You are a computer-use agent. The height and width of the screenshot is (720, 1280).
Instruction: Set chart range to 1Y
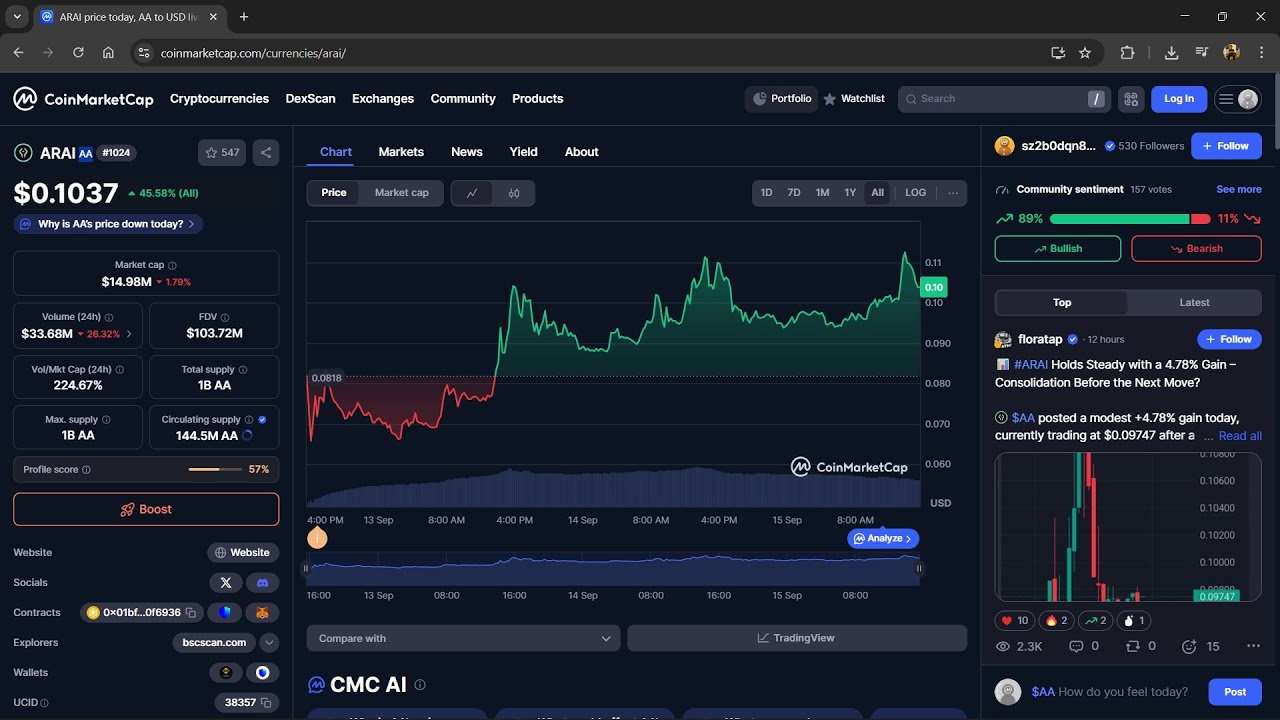(850, 193)
